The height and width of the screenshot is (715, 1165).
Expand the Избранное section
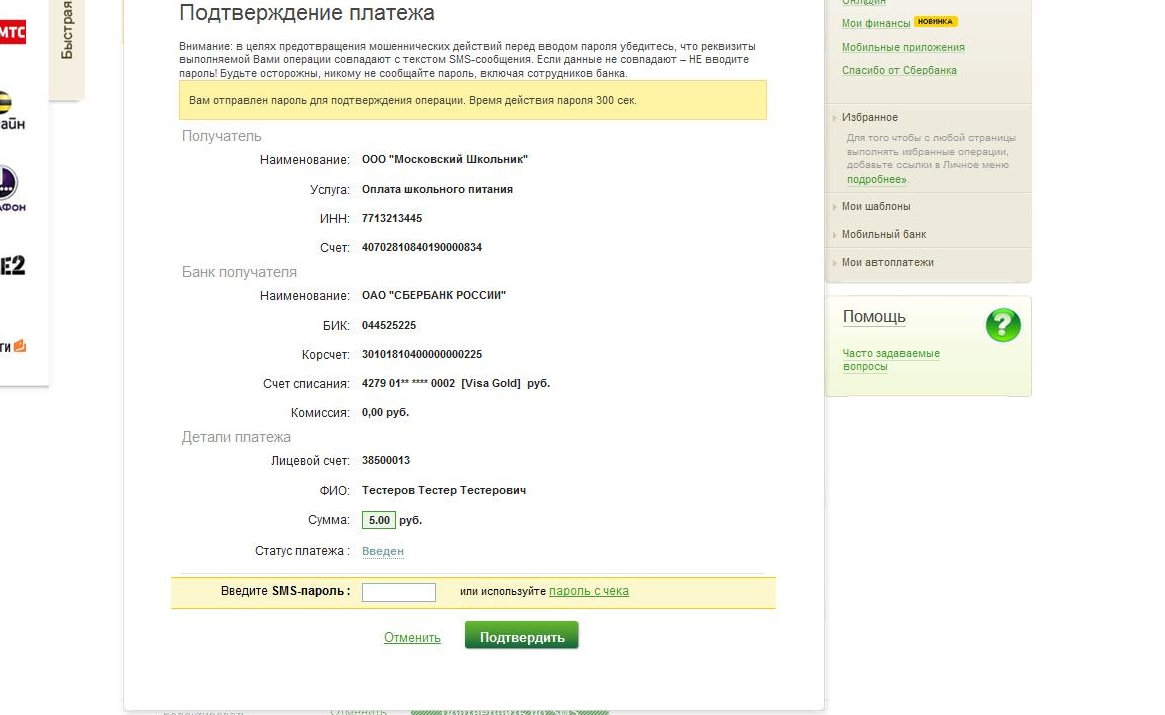tap(869, 117)
